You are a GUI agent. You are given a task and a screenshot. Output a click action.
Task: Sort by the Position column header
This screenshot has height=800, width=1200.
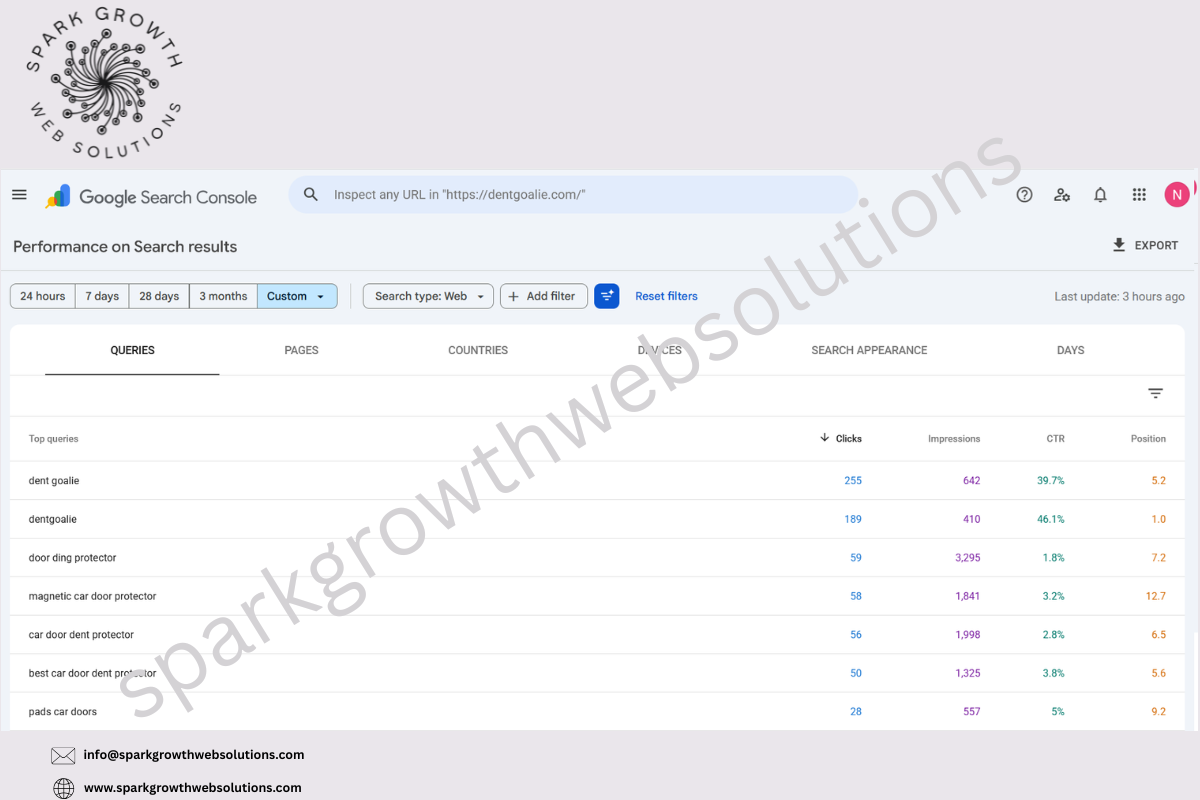pyautogui.click(x=1148, y=439)
